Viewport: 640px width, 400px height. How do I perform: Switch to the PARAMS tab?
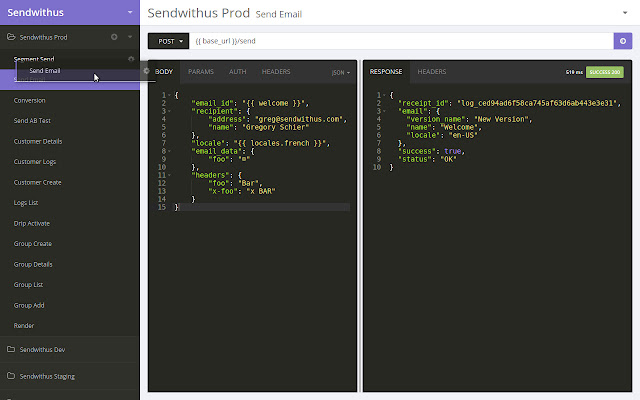point(201,72)
